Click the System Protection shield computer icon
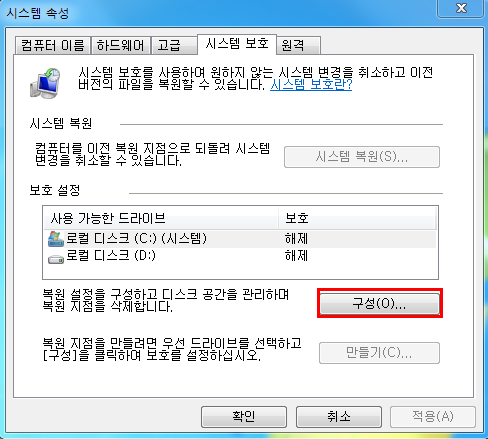This screenshot has height=439, width=488. (45, 83)
